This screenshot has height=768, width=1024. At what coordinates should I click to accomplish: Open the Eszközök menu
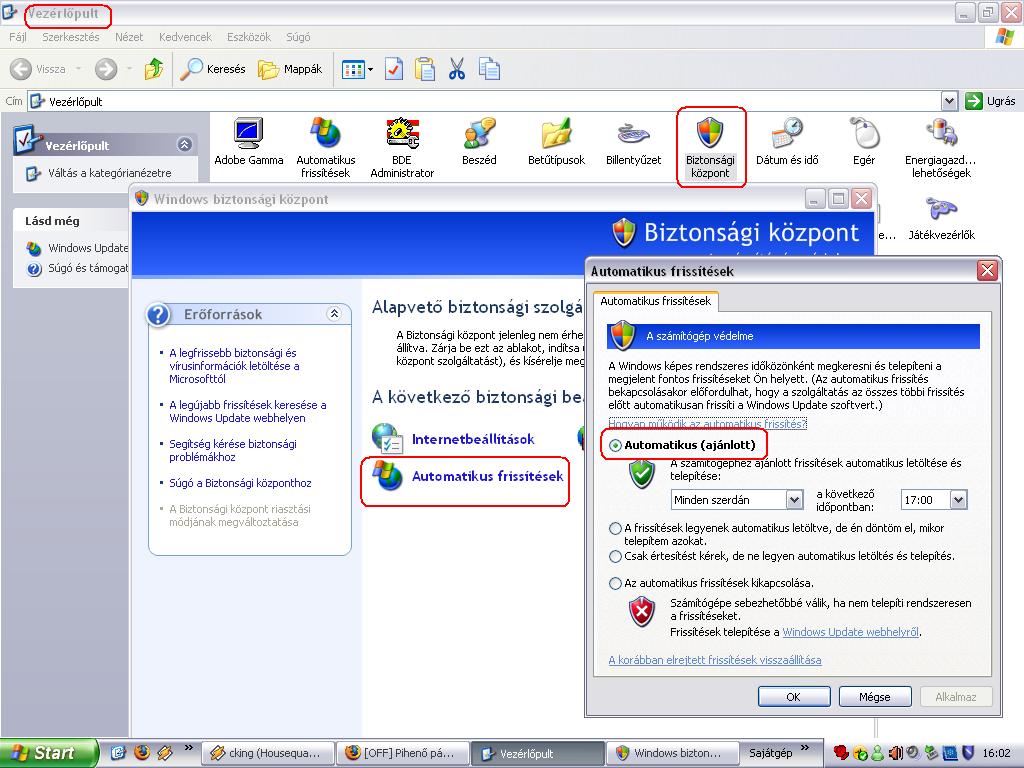[249, 37]
